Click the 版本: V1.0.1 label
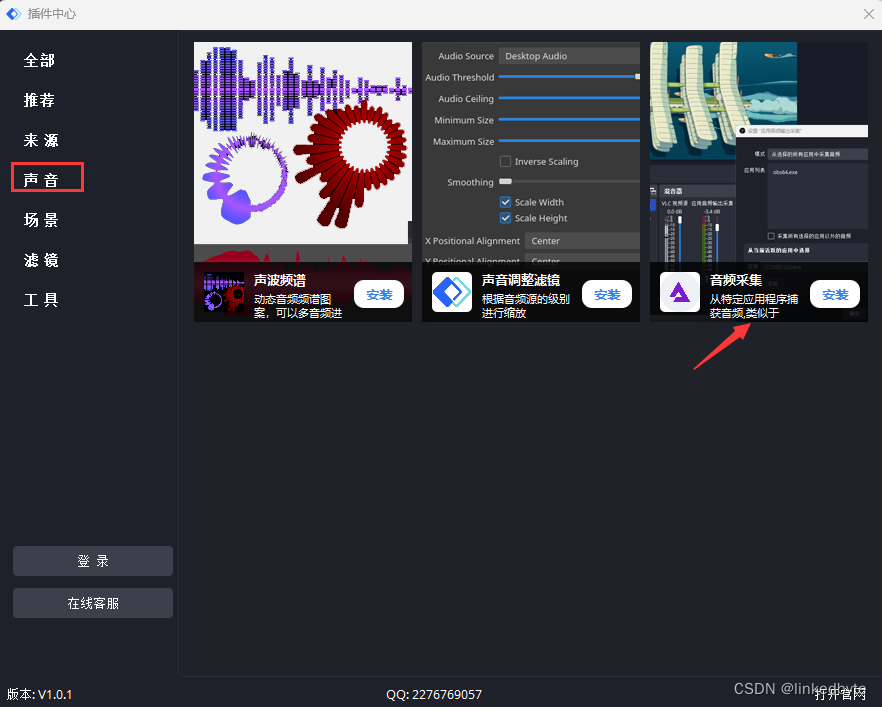882x707 pixels. [x=39, y=695]
